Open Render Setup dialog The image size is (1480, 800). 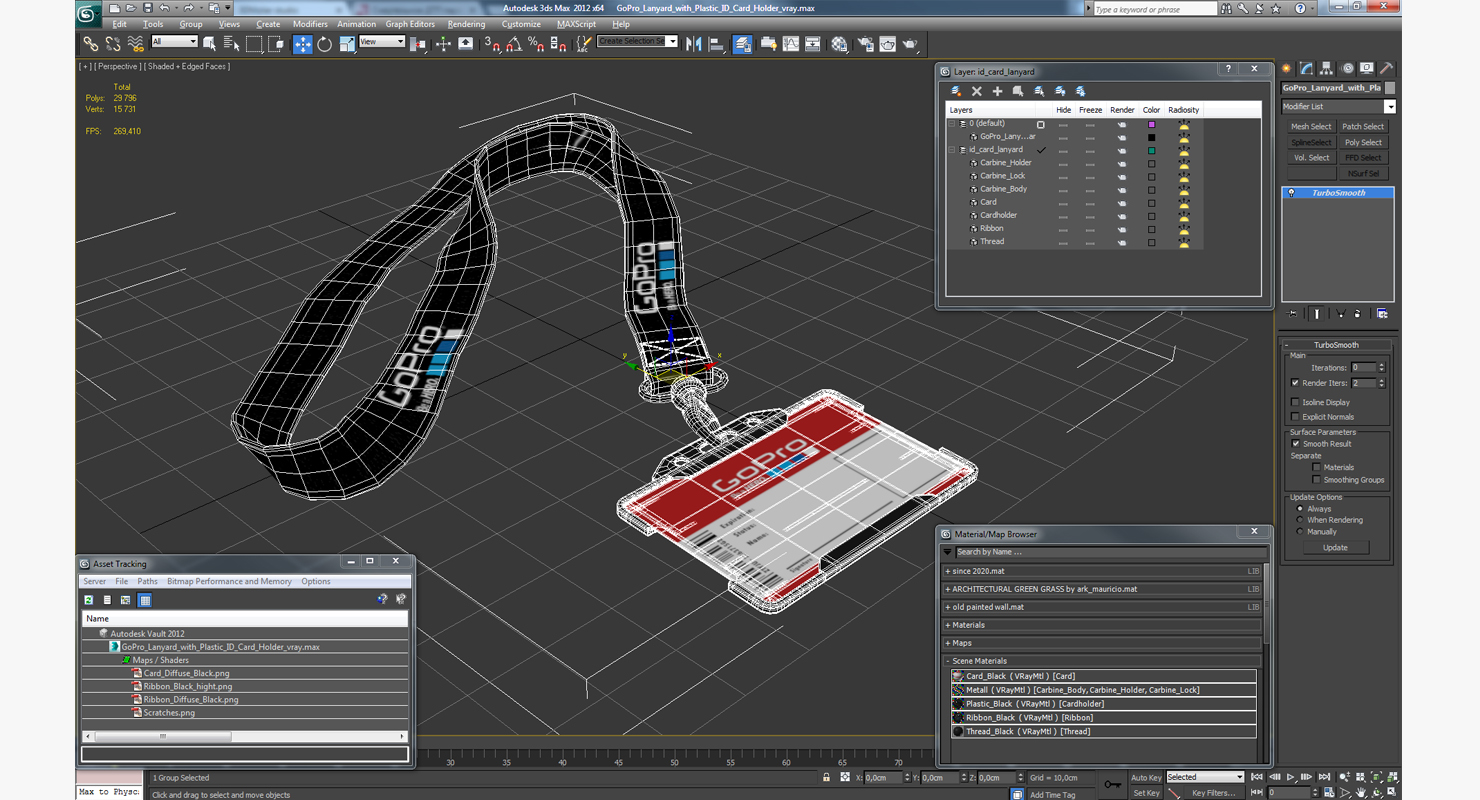865,44
